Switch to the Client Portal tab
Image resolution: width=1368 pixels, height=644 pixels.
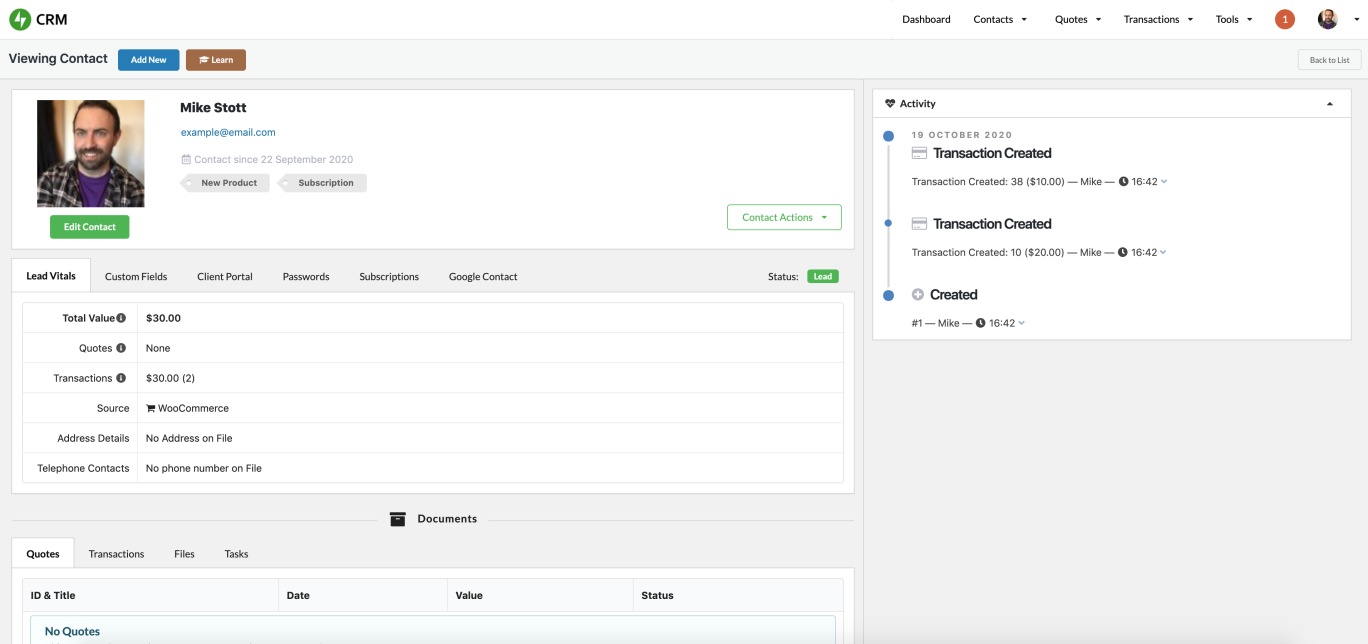225,276
